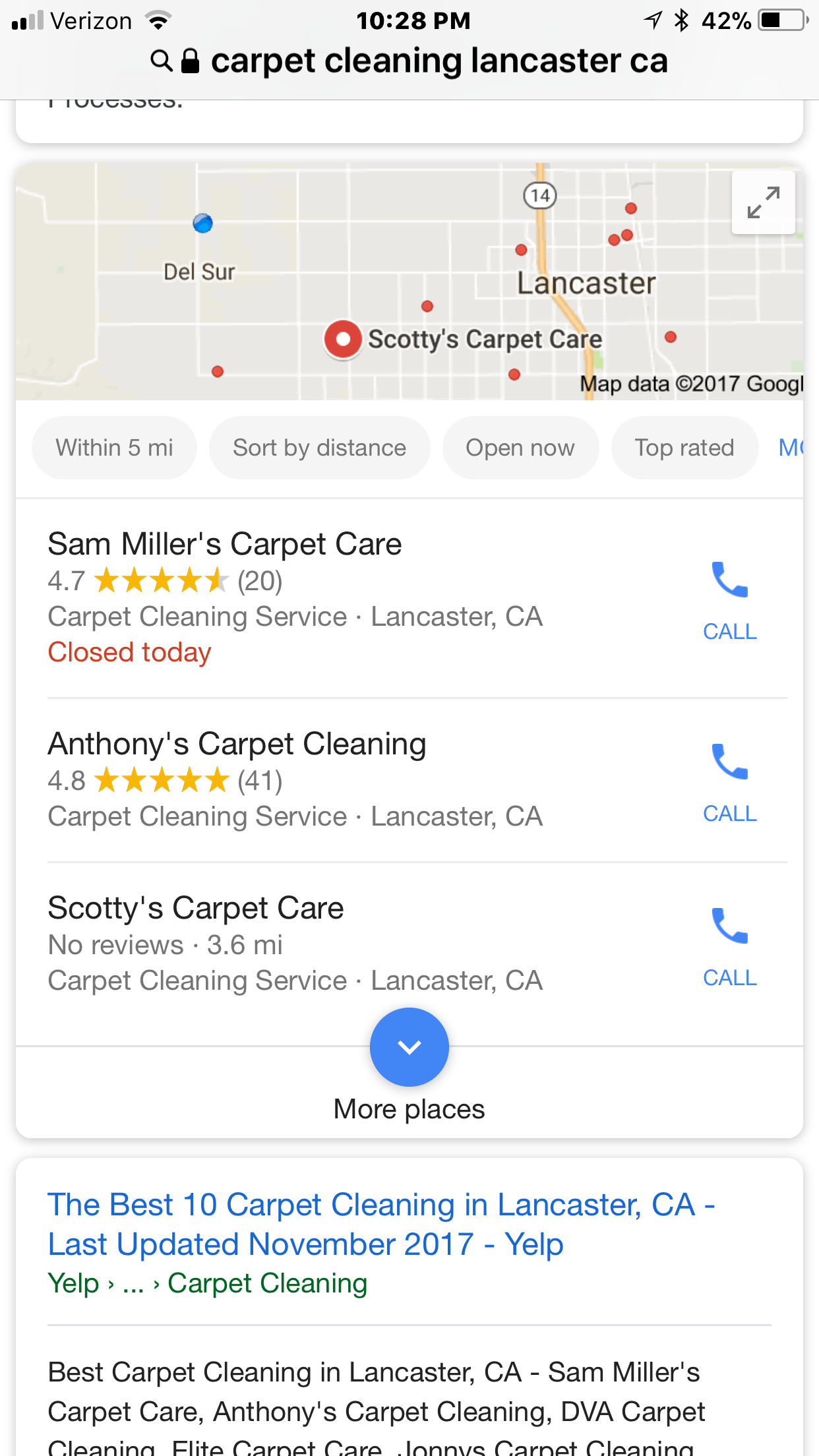
Task: Enable the Open now filter
Action: point(520,448)
